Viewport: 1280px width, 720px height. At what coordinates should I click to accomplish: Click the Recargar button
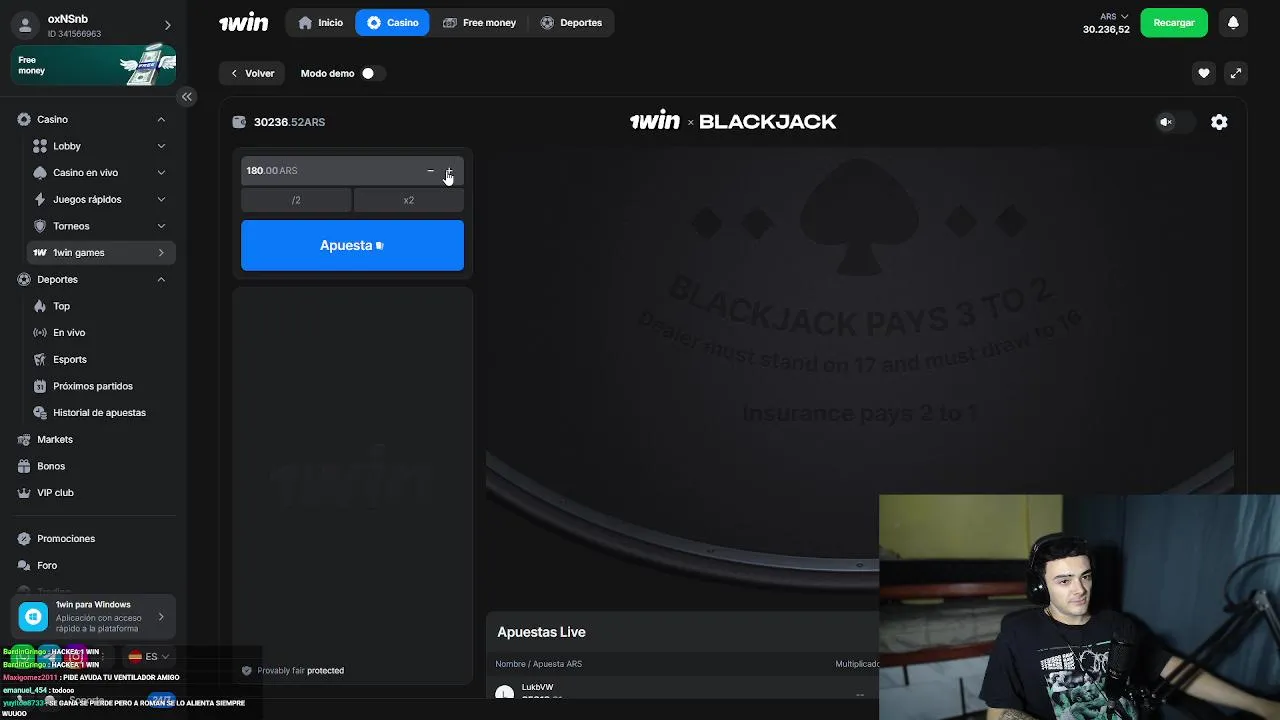coord(1174,22)
